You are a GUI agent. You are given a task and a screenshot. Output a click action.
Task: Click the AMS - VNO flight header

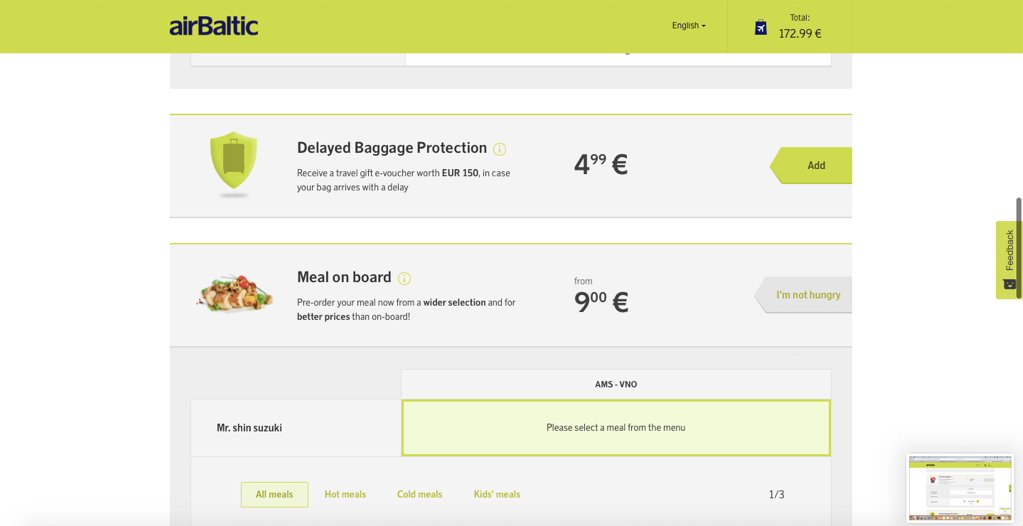[x=616, y=384]
